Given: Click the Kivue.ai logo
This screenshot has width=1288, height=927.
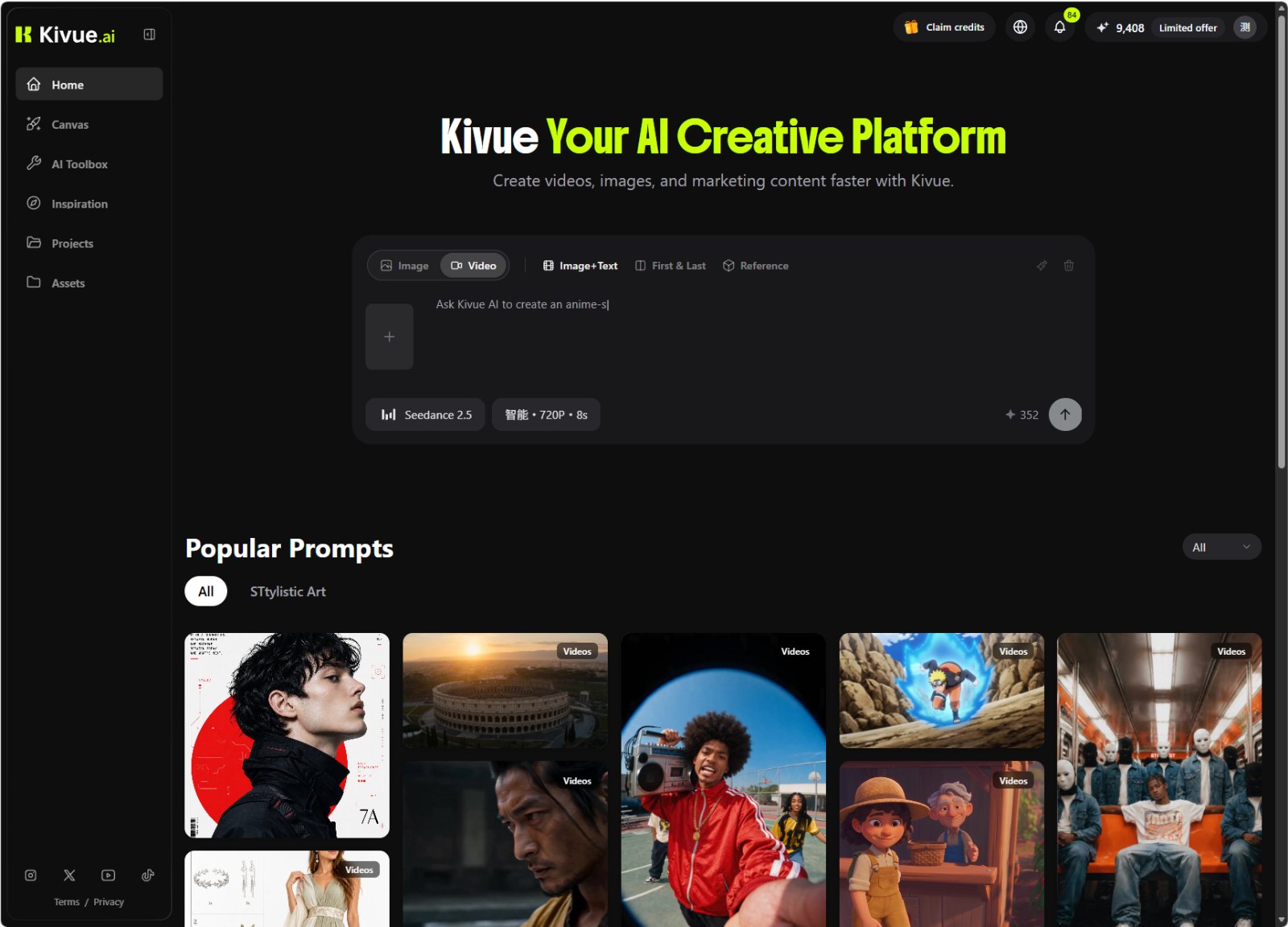Looking at the screenshot, I should [65, 35].
